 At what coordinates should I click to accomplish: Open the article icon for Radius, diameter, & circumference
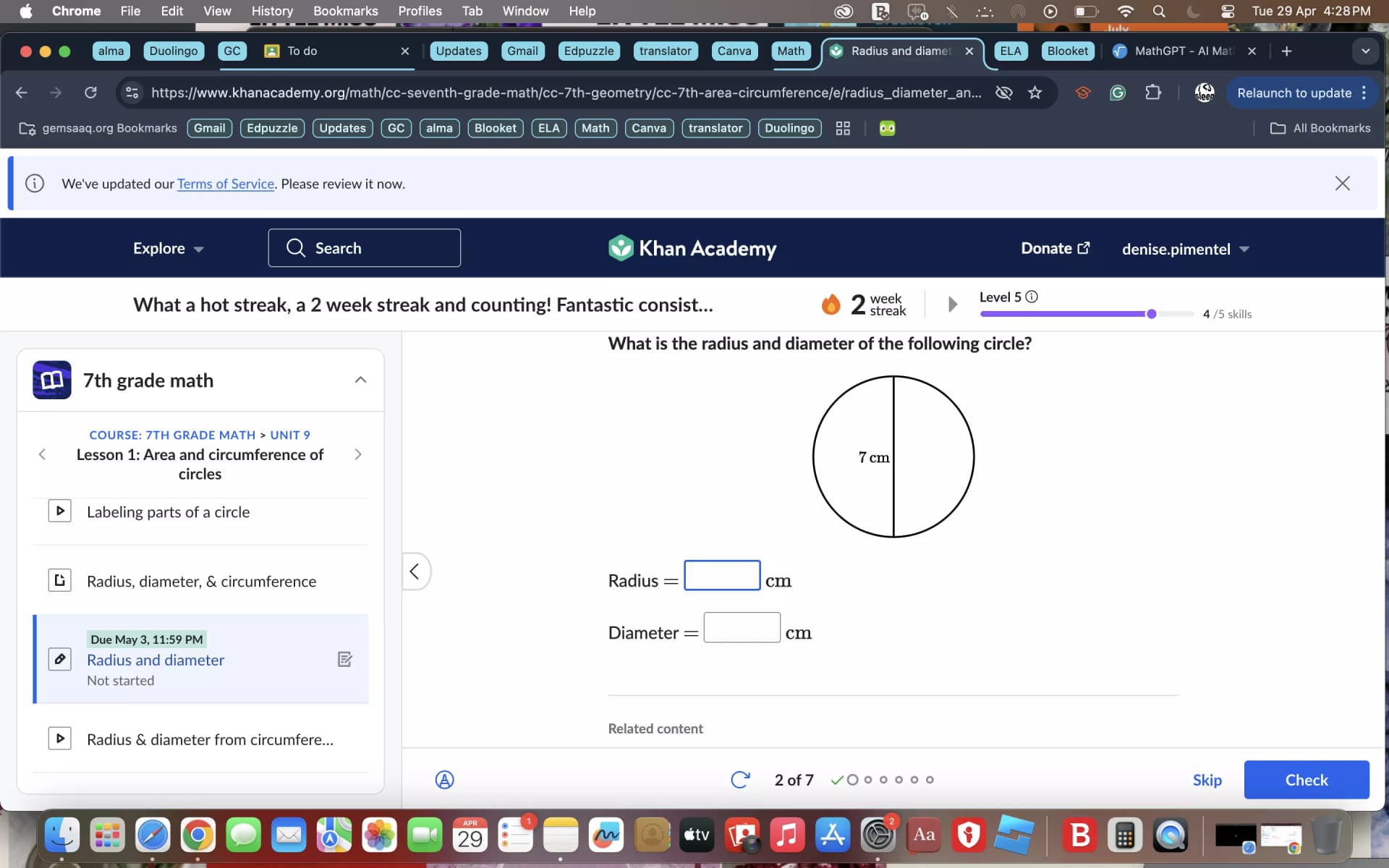tap(59, 580)
